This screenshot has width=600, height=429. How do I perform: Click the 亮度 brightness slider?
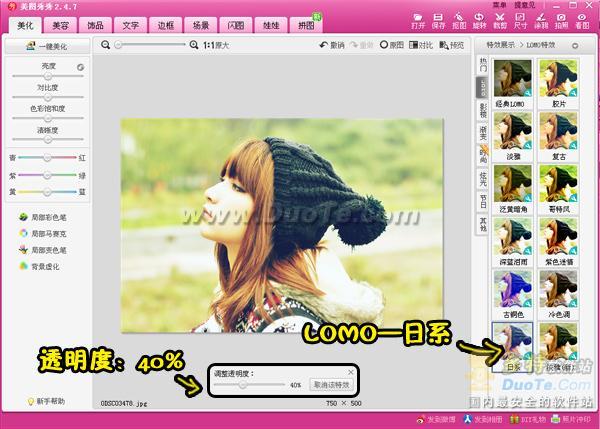click(48, 76)
